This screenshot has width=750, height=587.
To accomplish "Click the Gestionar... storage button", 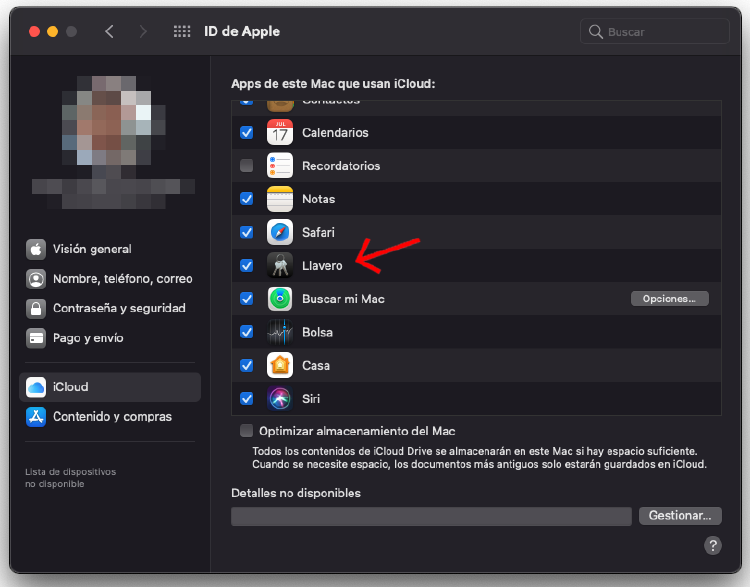I will coord(680,516).
